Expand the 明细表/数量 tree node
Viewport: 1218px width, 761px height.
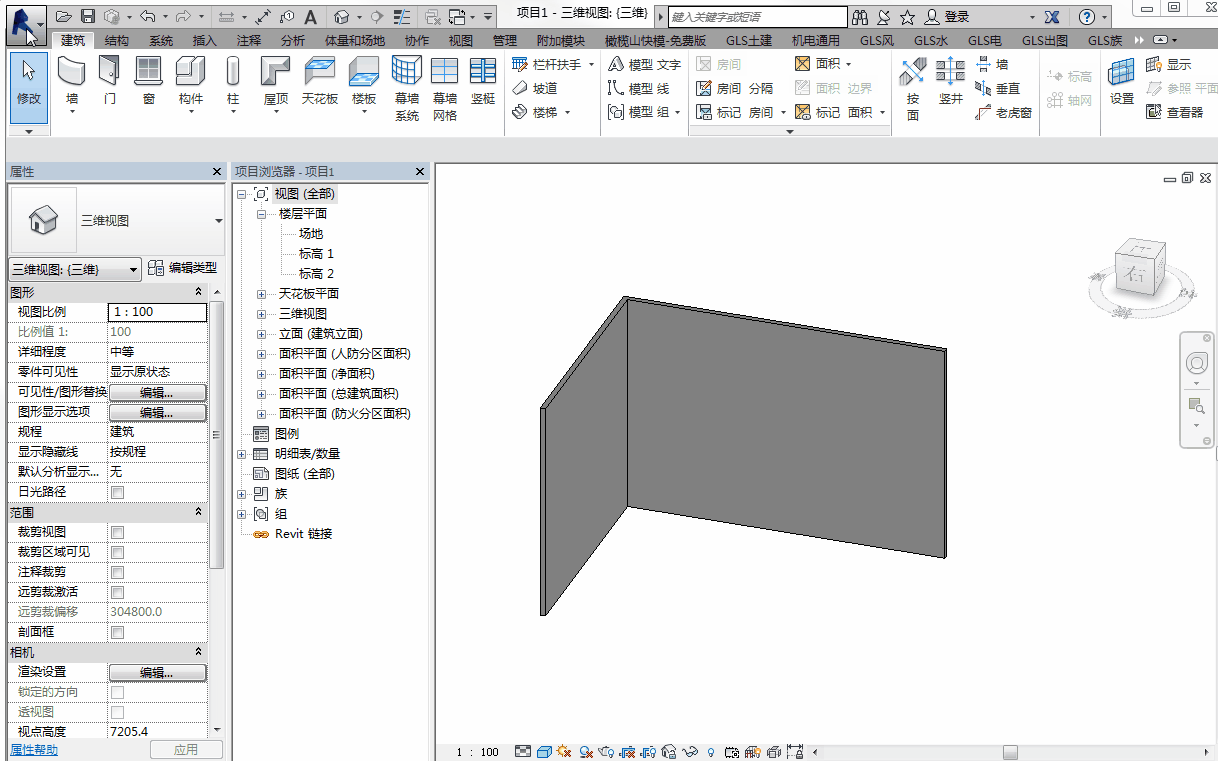pos(242,454)
